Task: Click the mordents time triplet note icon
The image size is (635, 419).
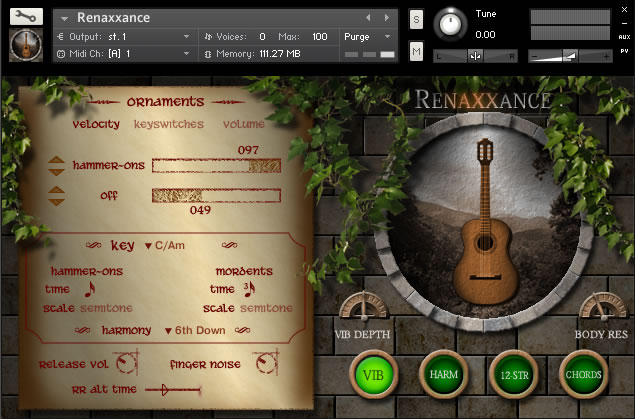Action: tap(249, 289)
